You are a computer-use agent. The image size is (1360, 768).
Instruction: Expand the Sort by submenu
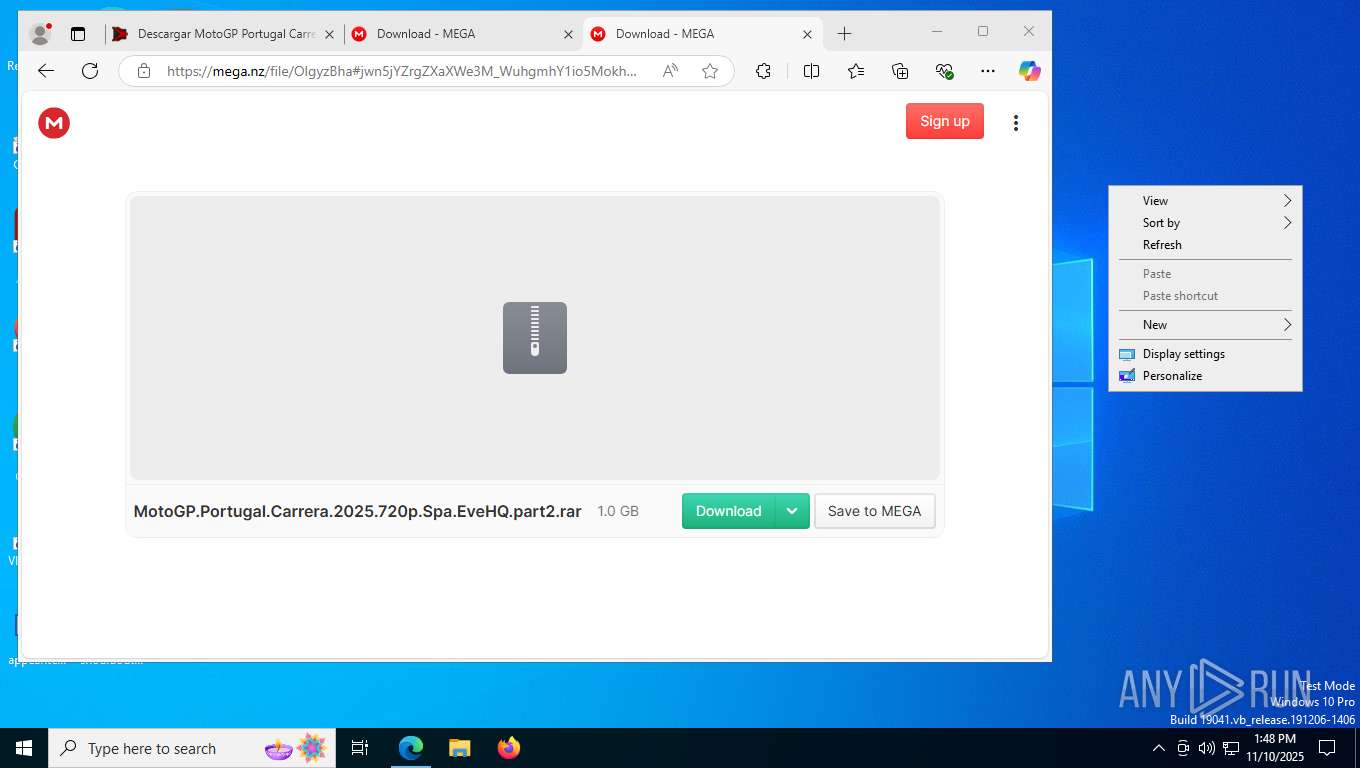pos(1205,223)
